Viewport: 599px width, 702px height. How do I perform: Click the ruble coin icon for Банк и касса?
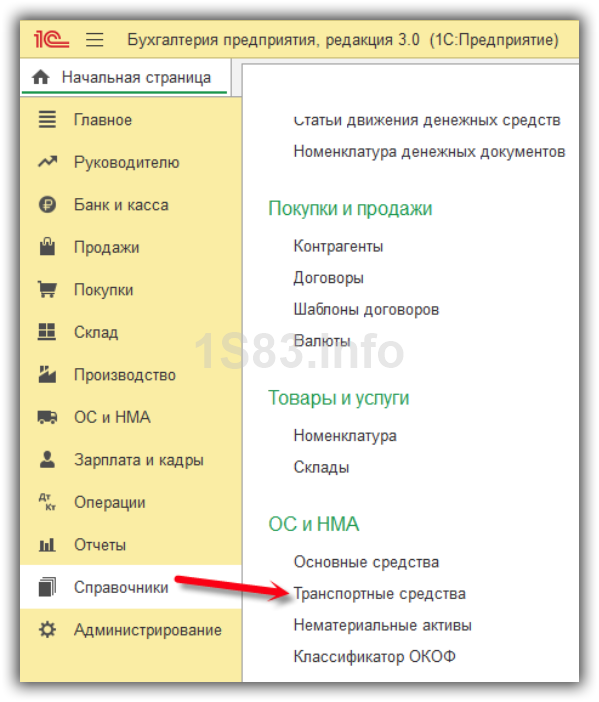[47, 205]
